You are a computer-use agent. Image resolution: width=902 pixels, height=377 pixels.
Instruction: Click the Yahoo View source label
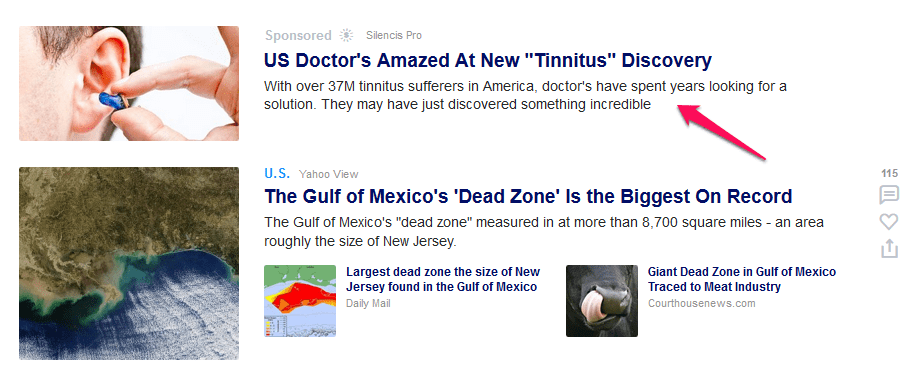tap(328, 174)
